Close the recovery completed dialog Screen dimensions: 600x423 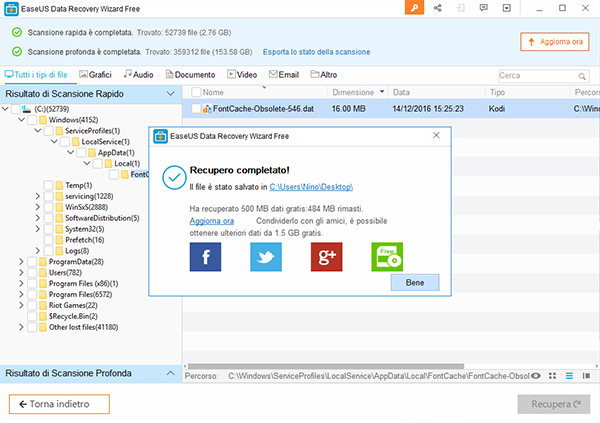pos(436,135)
